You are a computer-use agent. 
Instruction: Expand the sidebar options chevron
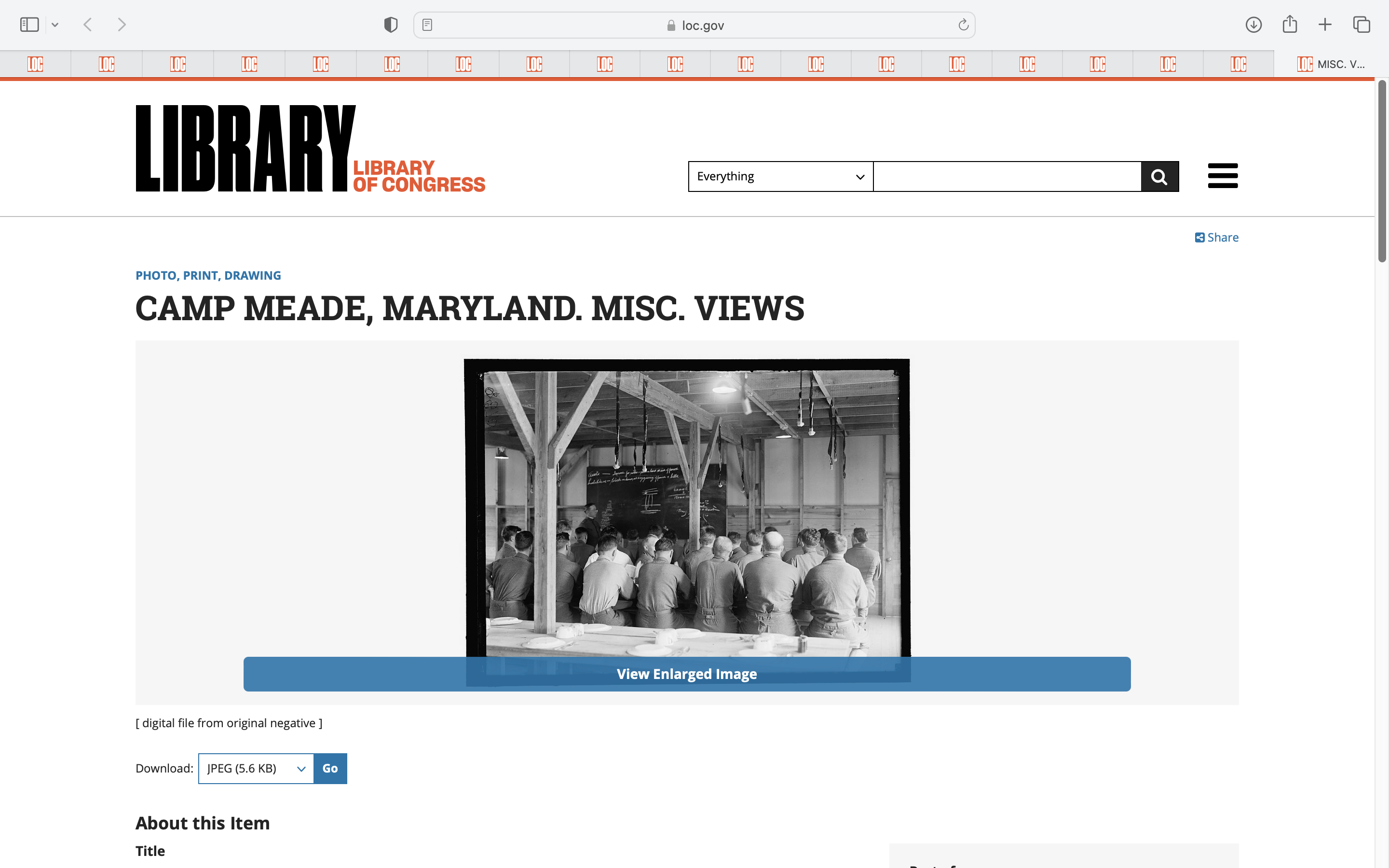(55, 25)
